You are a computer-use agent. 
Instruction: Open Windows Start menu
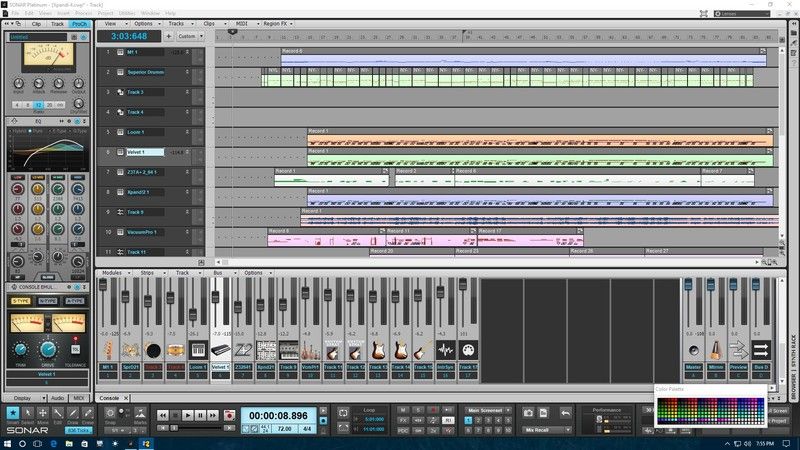coord(7,444)
